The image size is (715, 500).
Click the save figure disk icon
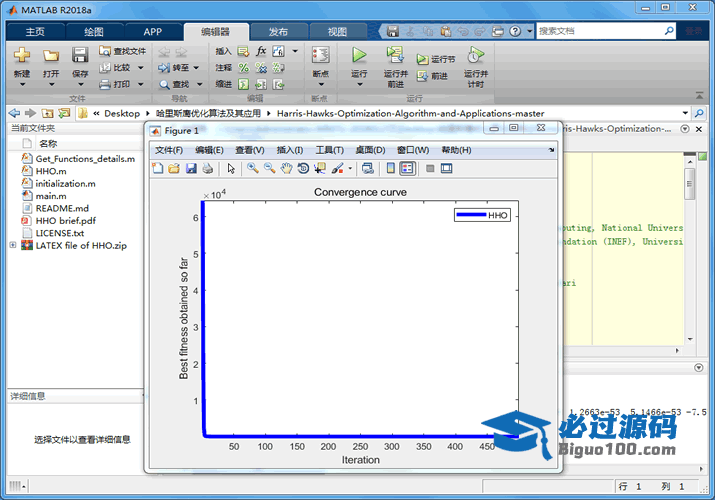(x=191, y=168)
